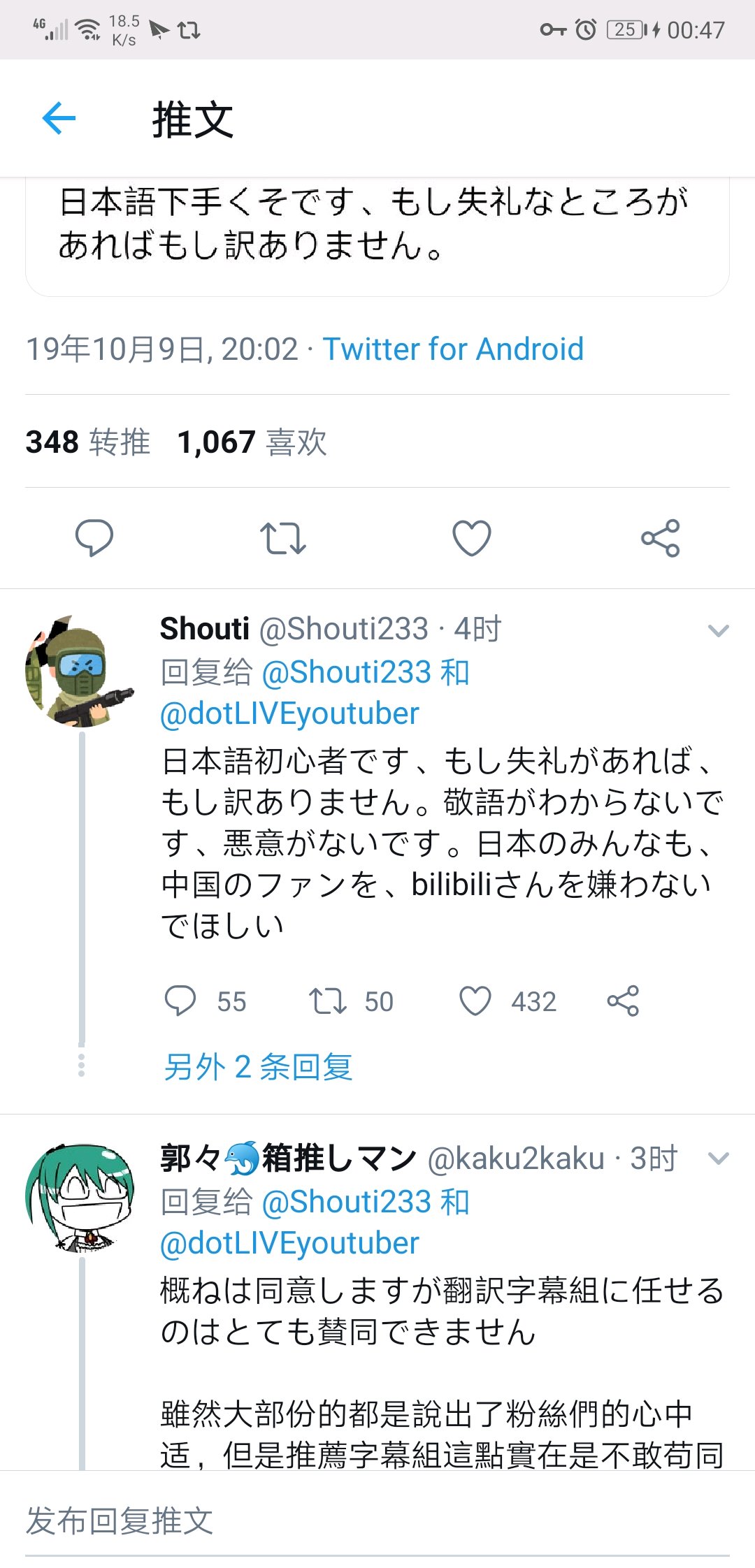Reply to the main tweet
This screenshot has width=755, height=1568.
[x=94, y=537]
